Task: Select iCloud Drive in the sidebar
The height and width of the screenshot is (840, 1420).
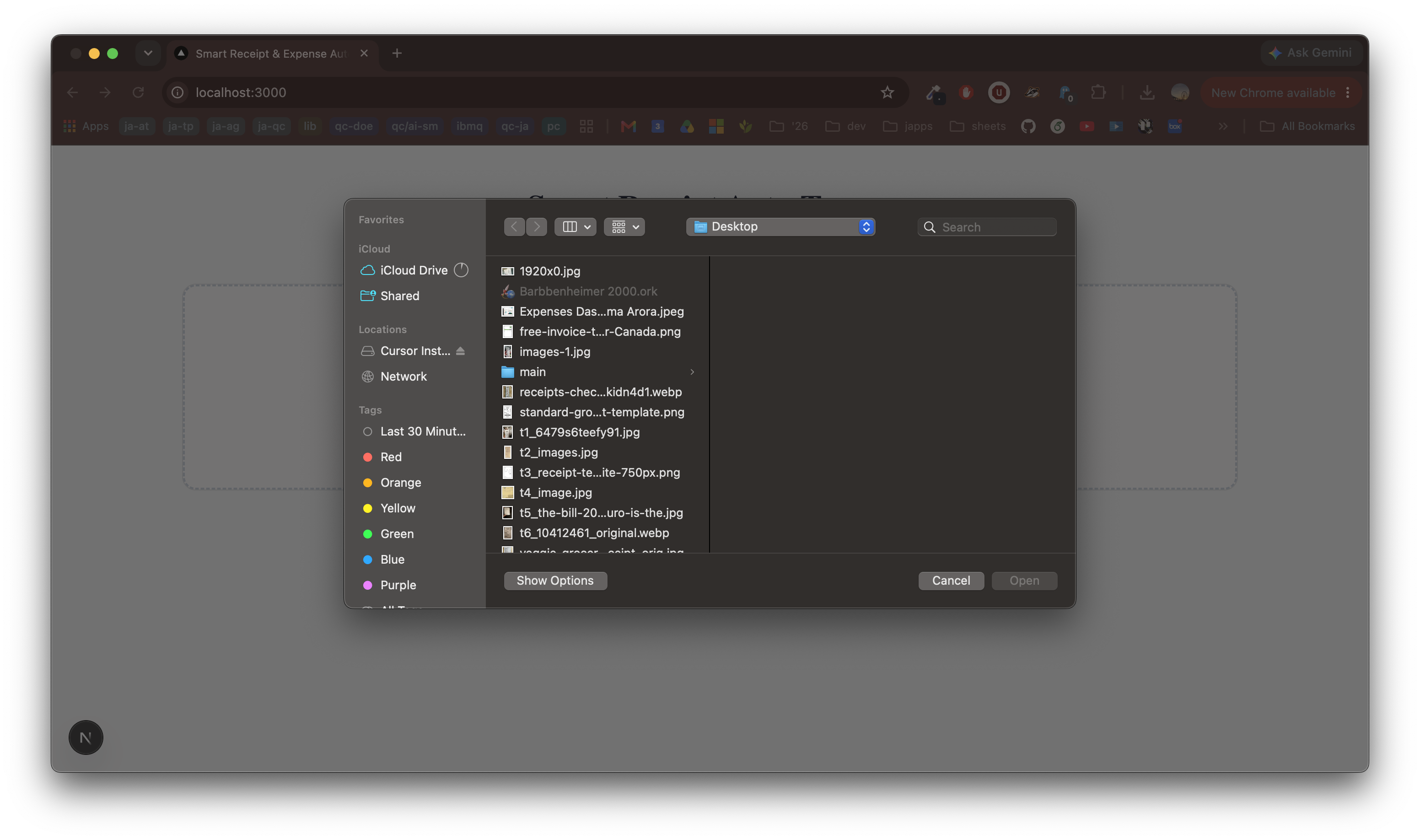Action: pos(414,270)
